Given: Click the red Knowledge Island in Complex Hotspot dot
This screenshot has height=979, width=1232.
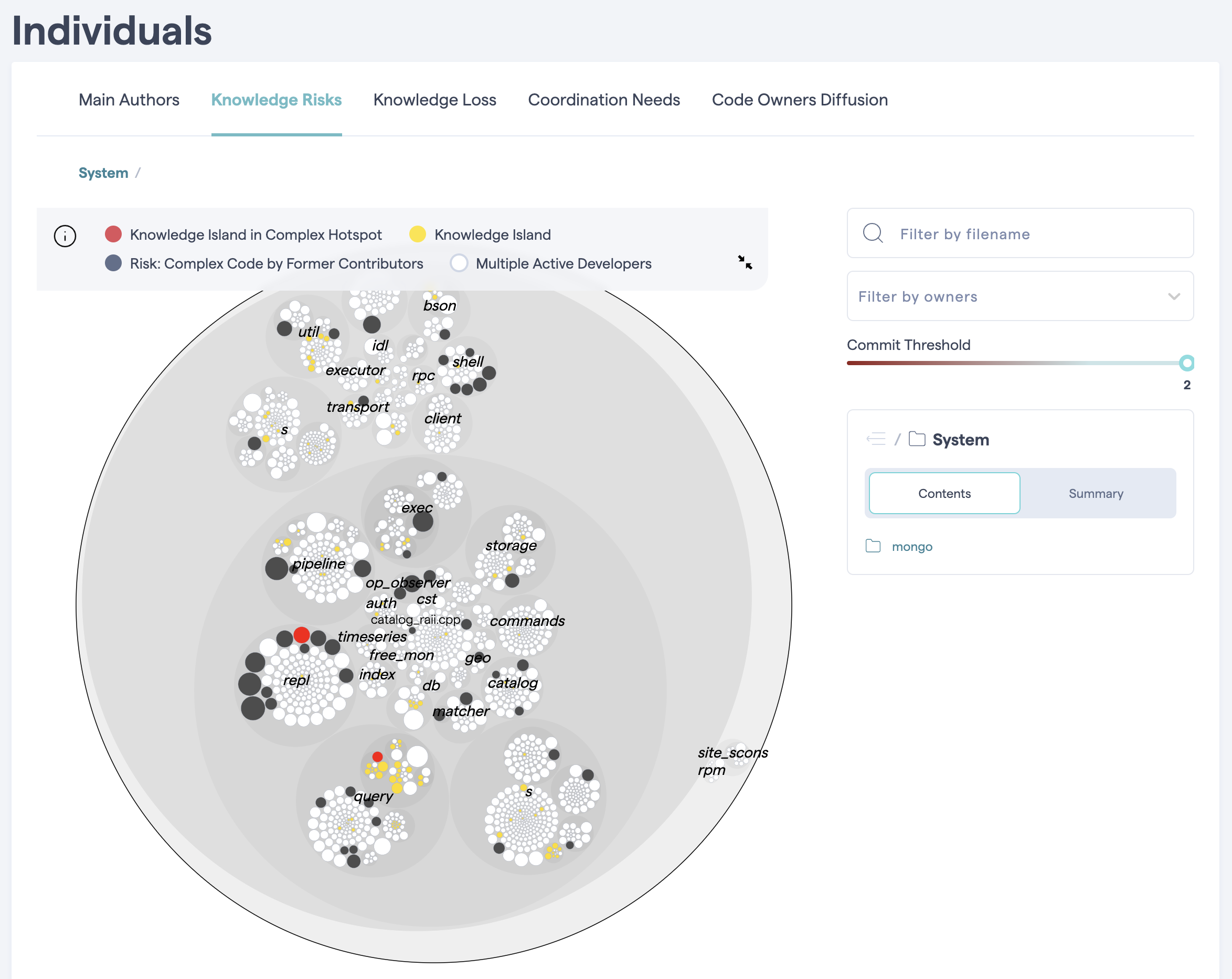Looking at the screenshot, I should 114,234.
